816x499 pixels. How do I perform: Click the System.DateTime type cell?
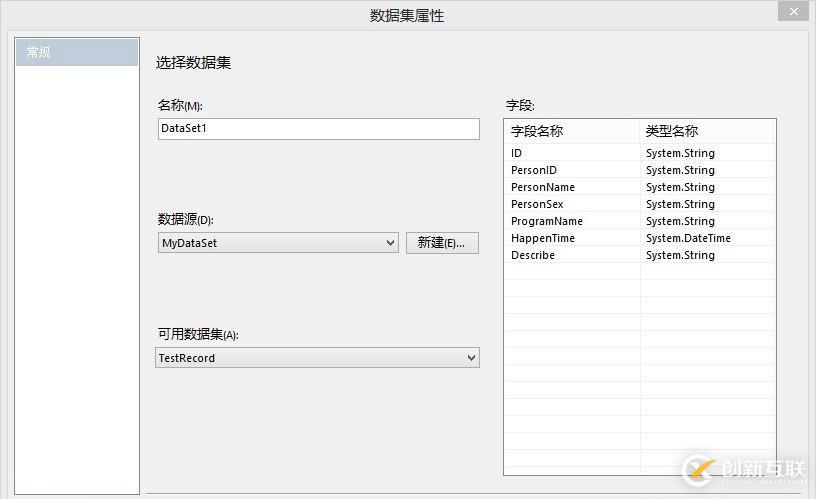(x=688, y=238)
